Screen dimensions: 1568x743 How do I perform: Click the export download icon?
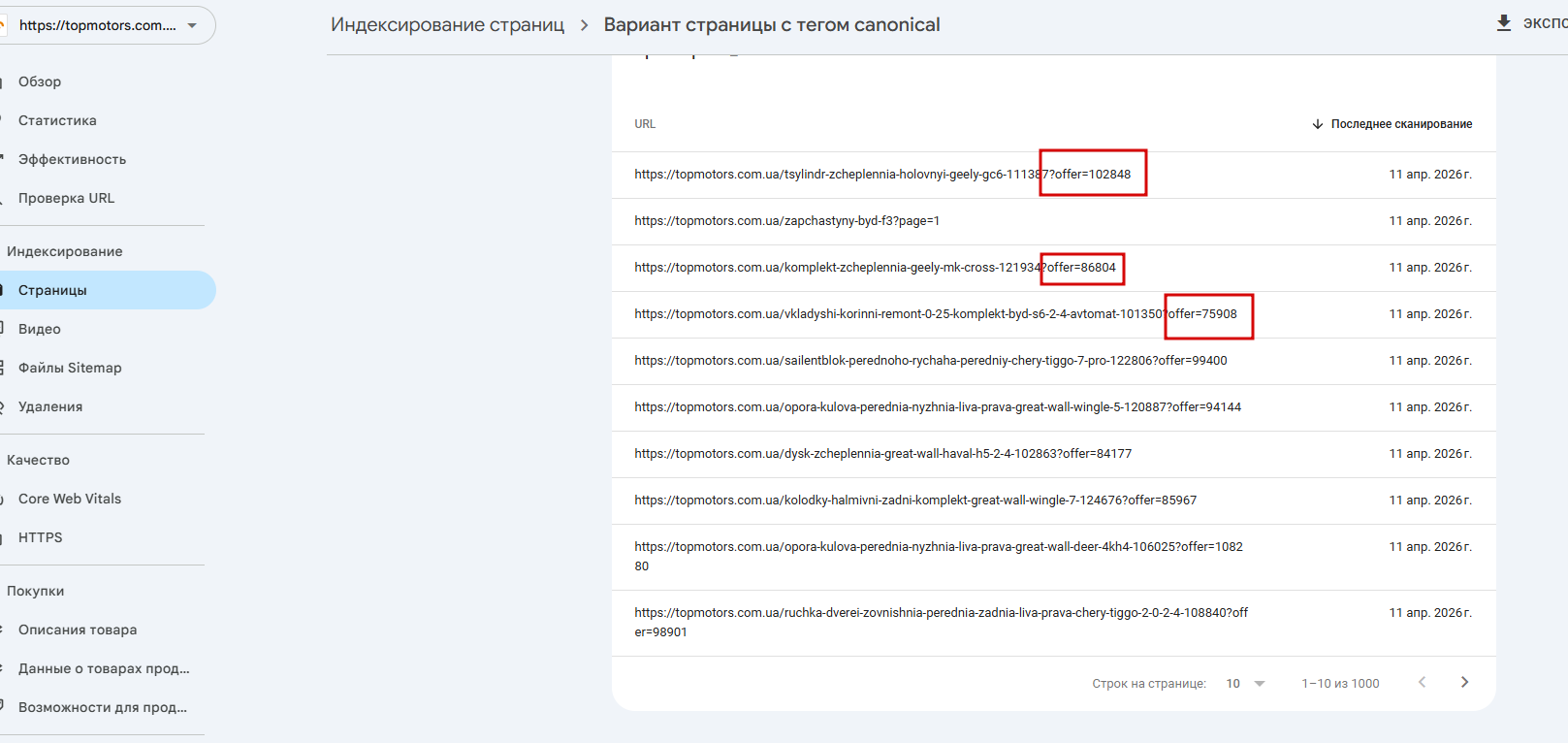click(x=1504, y=23)
